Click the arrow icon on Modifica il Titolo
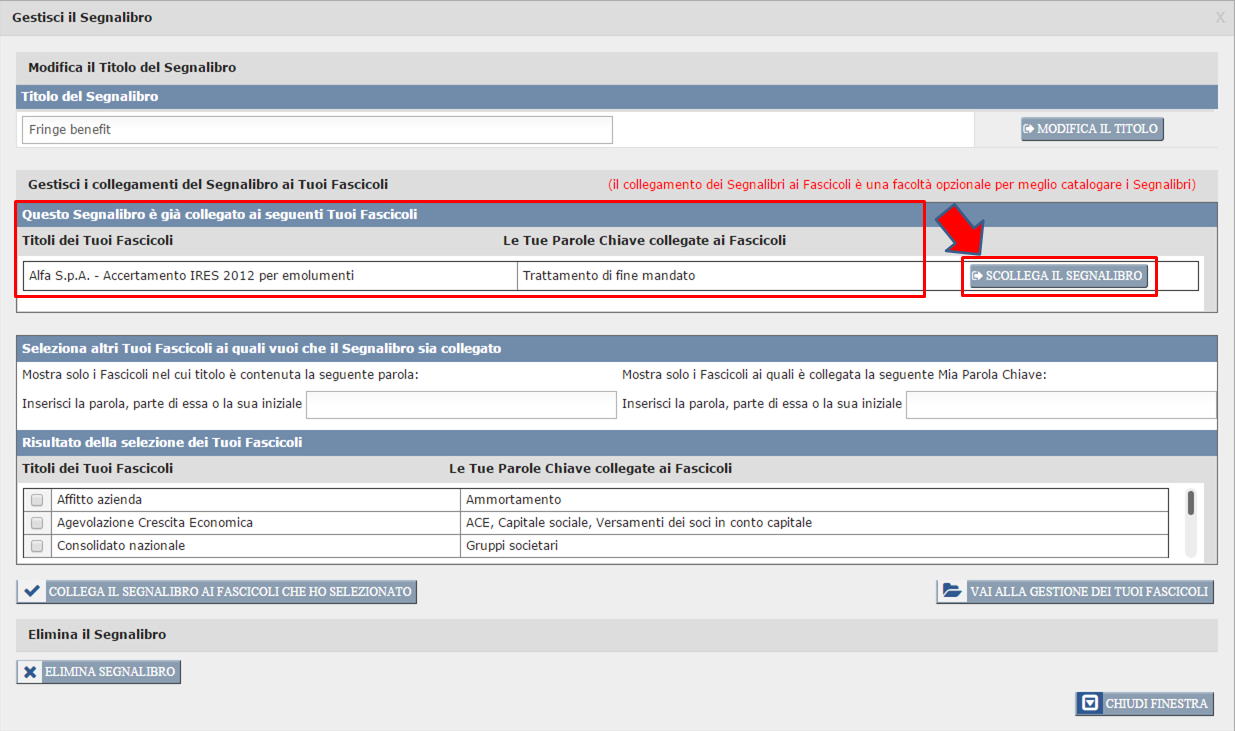 pyautogui.click(x=1028, y=129)
